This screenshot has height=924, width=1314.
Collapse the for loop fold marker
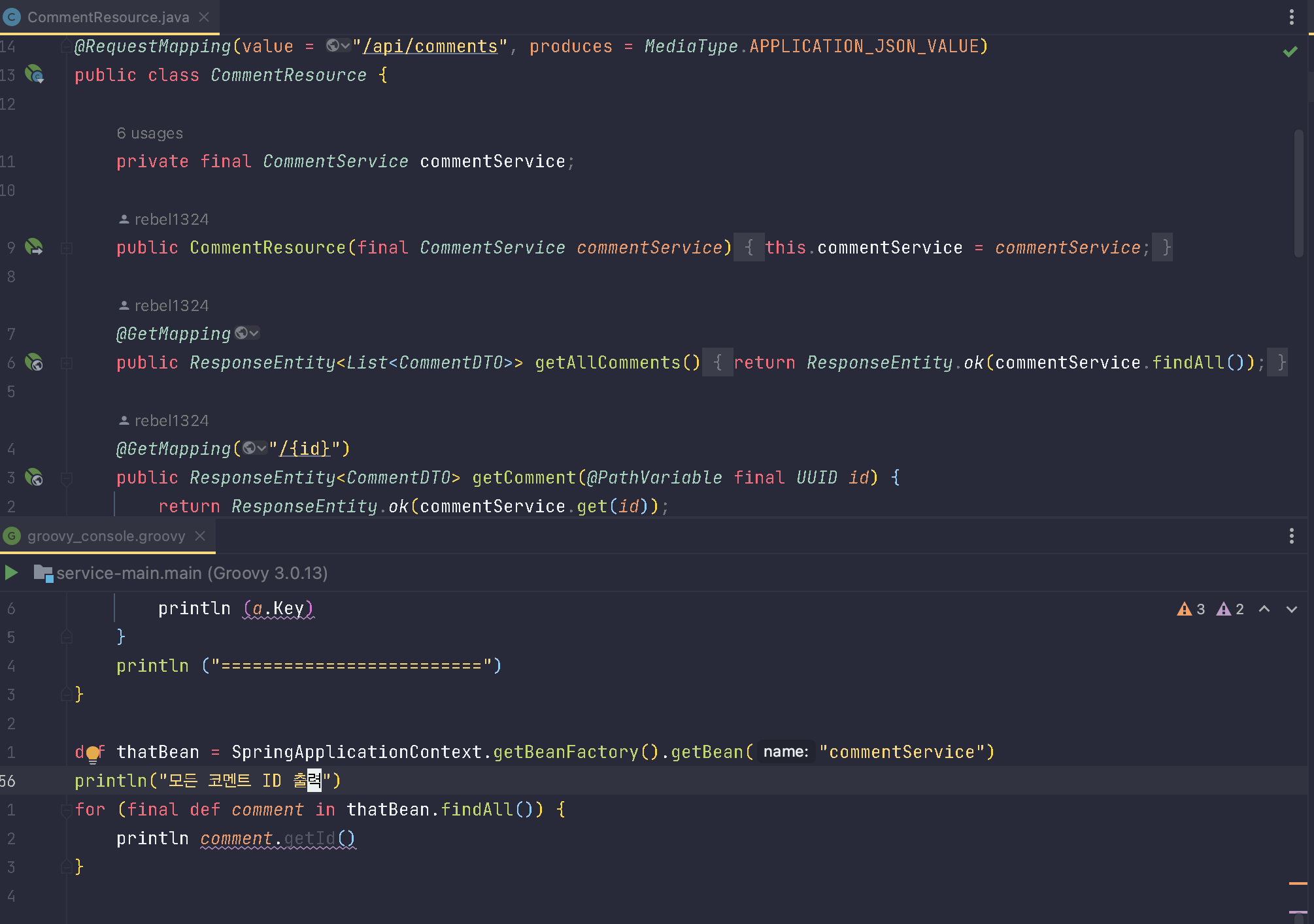[x=67, y=810]
